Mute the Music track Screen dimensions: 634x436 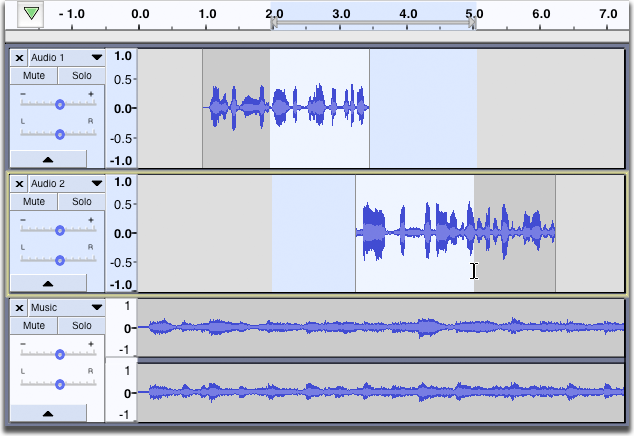tap(34, 325)
